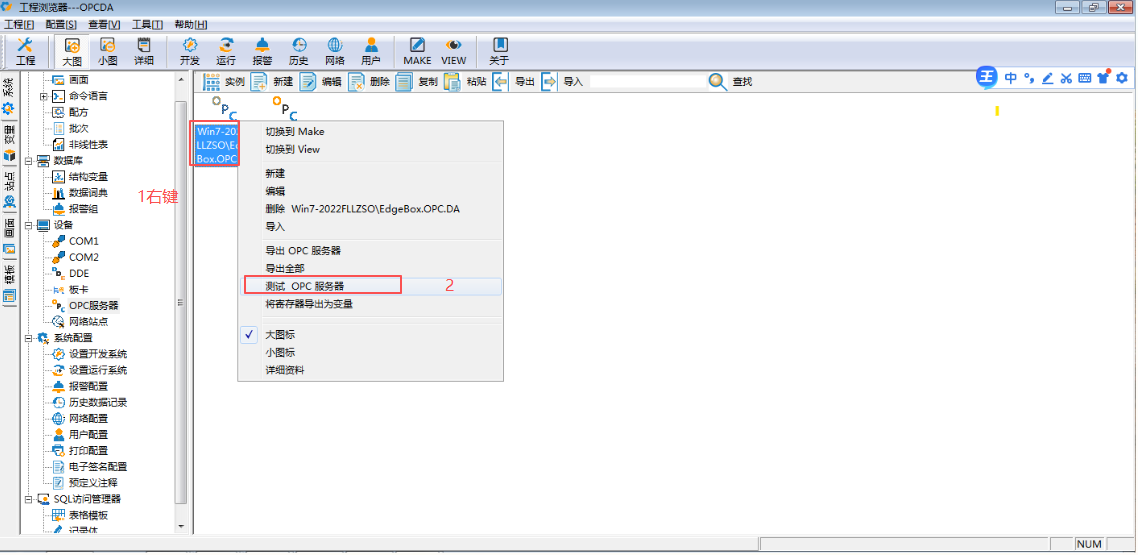Click the 运行 run toolbar icon
This screenshot has height=555, width=1138.
pyautogui.click(x=226, y=46)
